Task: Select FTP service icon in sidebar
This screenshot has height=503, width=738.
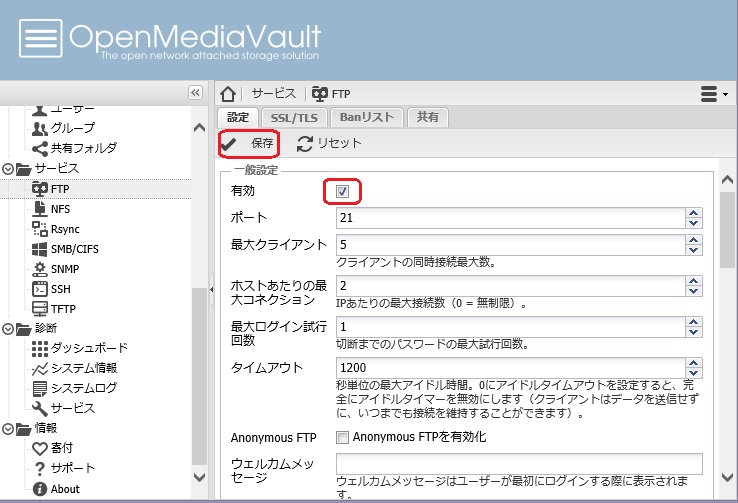Action: 40,189
